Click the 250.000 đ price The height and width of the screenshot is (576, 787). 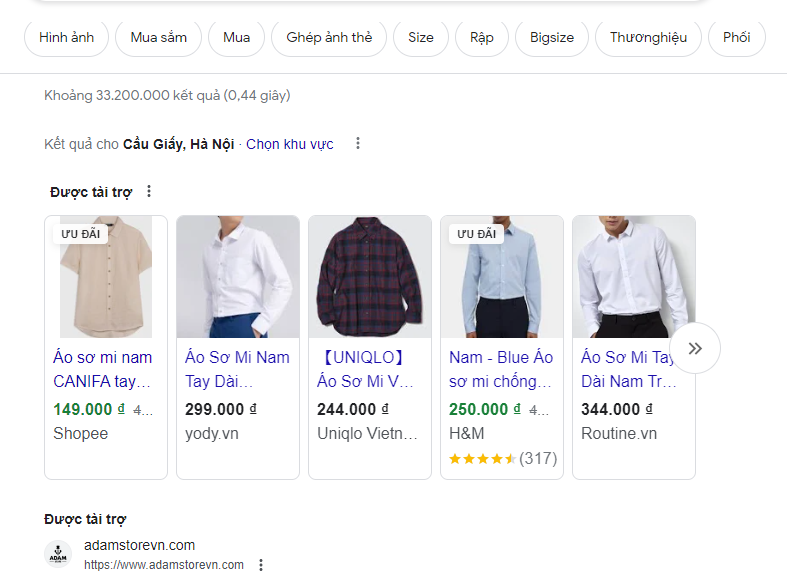(x=485, y=409)
